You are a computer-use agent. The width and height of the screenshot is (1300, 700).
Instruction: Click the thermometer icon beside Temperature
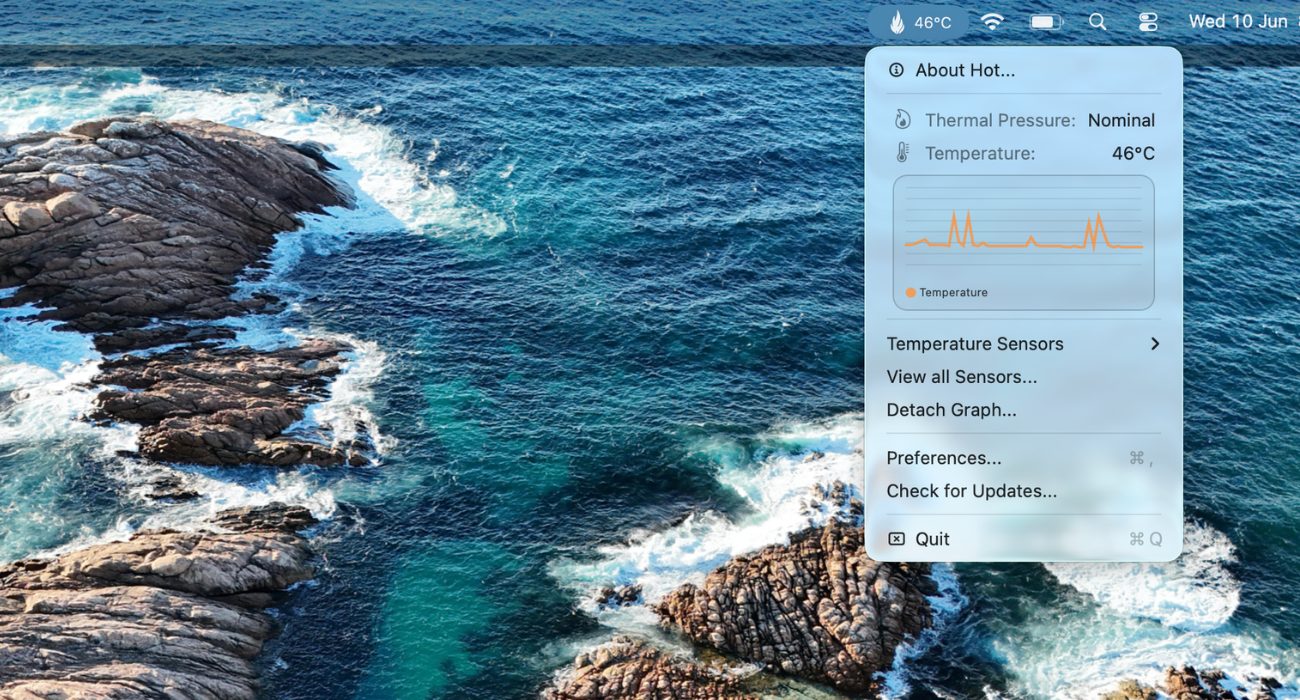902,153
